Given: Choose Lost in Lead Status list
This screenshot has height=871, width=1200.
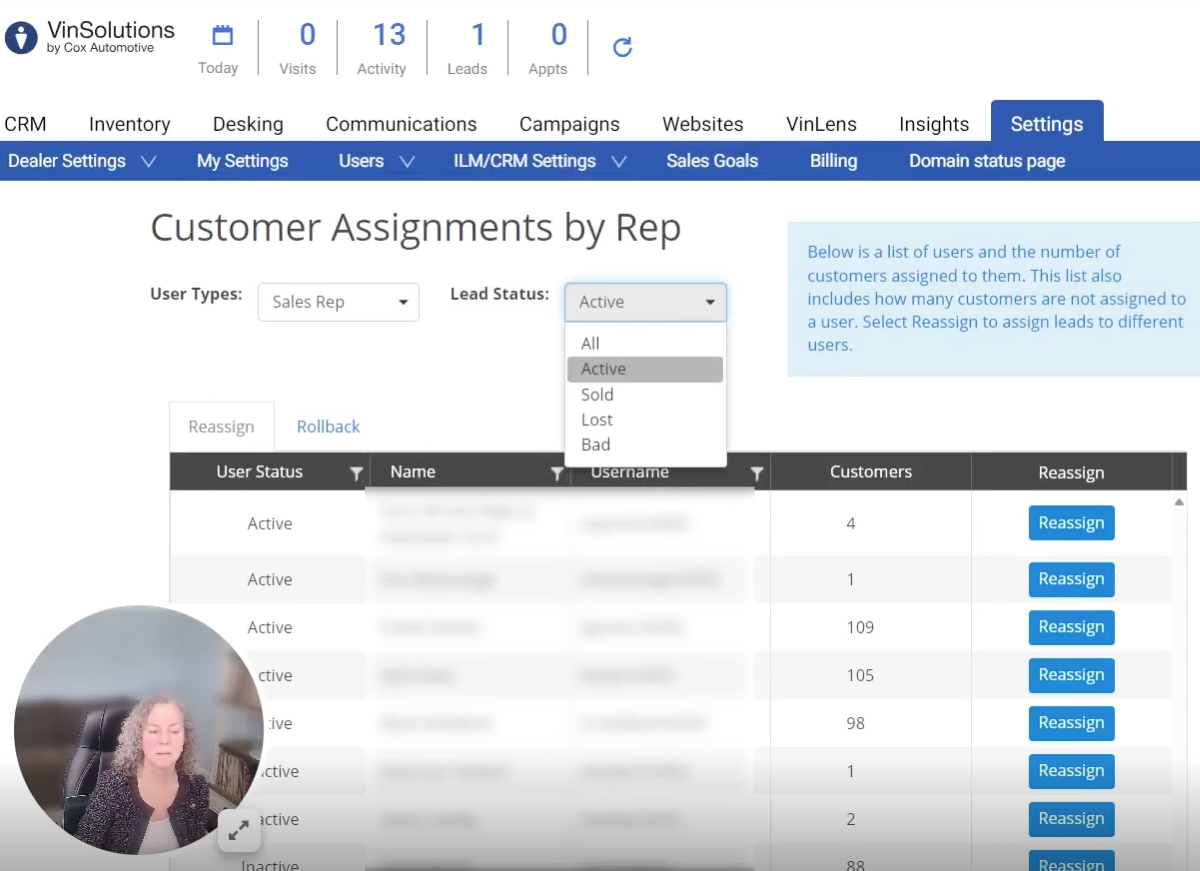Looking at the screenshot, I should [645, 420].
